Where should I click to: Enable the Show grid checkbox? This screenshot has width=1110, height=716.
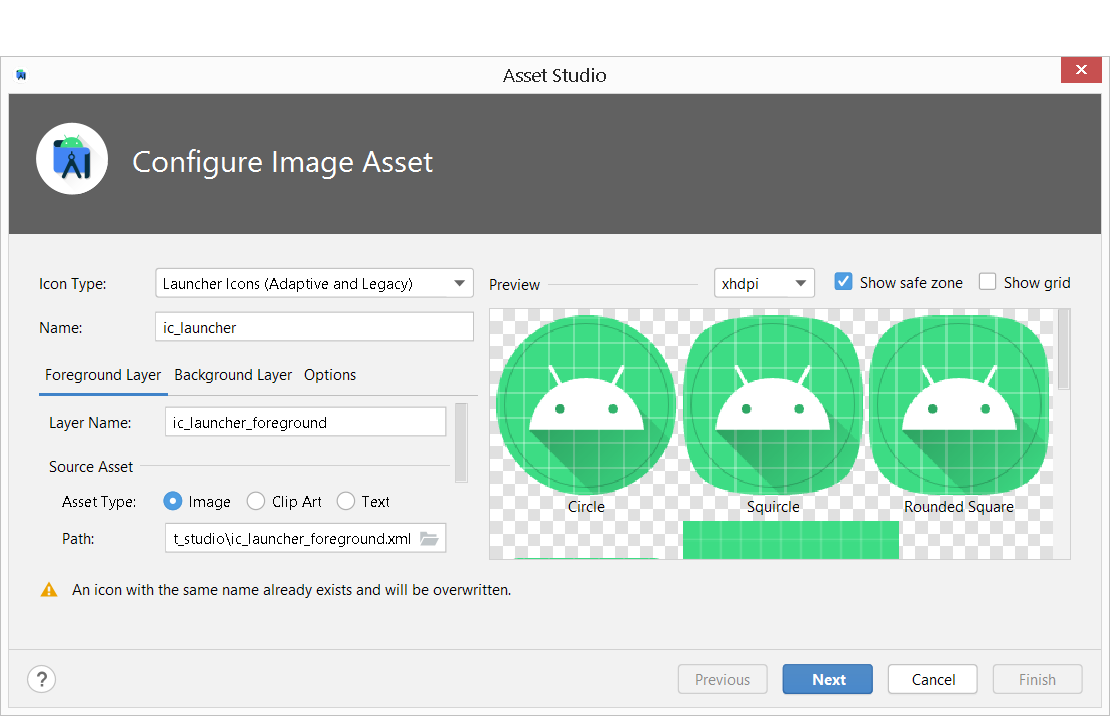coord(988,282)
